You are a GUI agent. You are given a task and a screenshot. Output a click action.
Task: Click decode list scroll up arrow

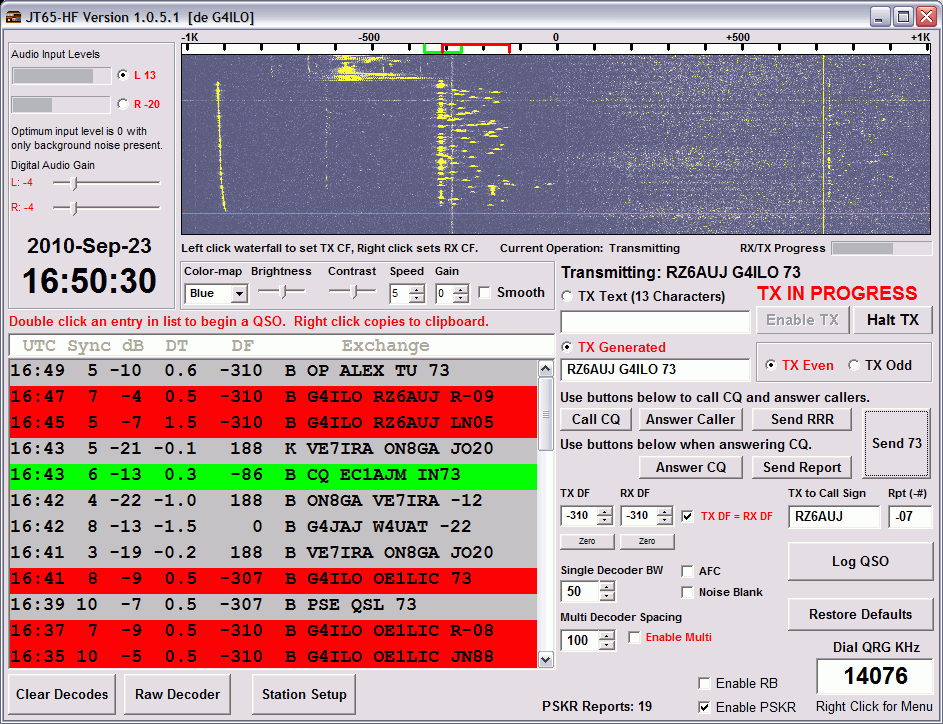545,368
